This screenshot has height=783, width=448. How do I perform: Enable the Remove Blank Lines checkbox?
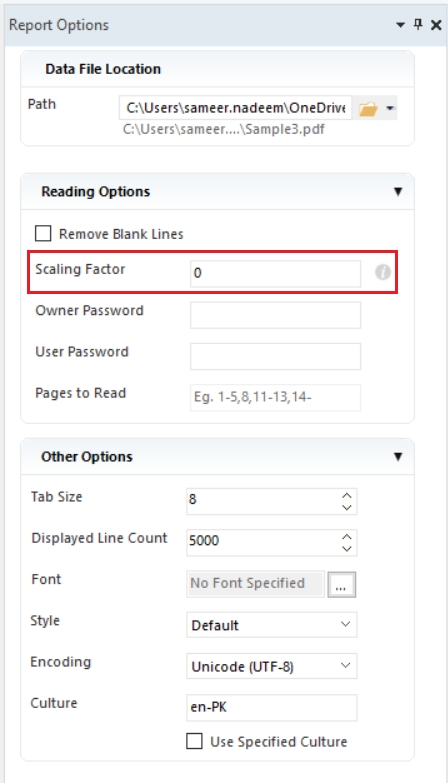43,233
